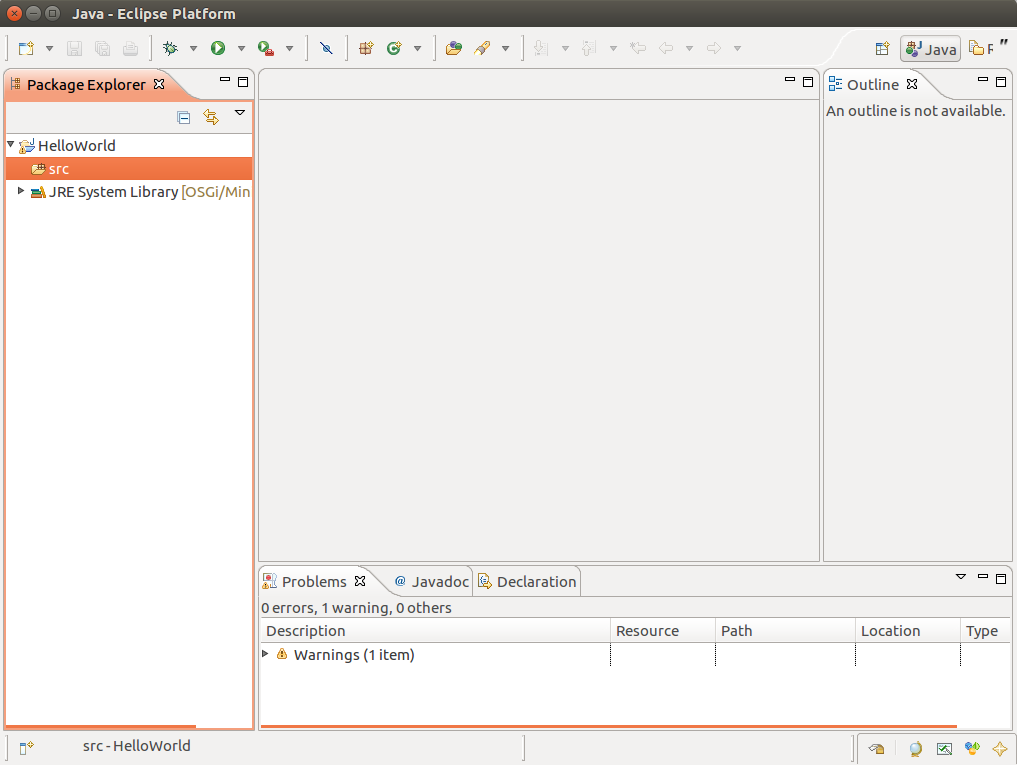This screenshot has width=1017, height=765.
Task: Switch to the Javadoc tab
Action: pyautogui.click(x=432, y=582)
